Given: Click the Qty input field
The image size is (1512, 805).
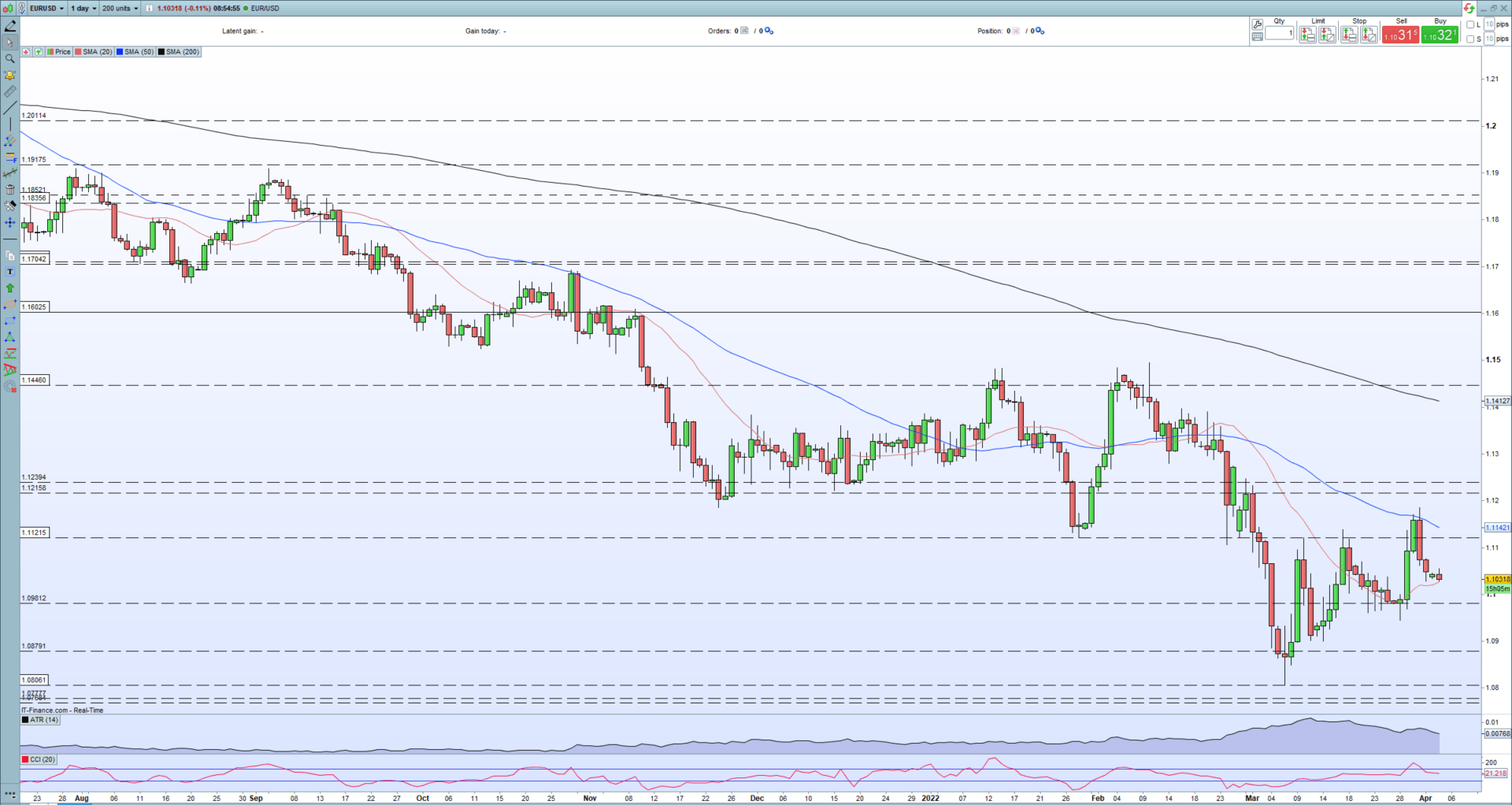Looking at the screenshot, I should click(1280, 33).
